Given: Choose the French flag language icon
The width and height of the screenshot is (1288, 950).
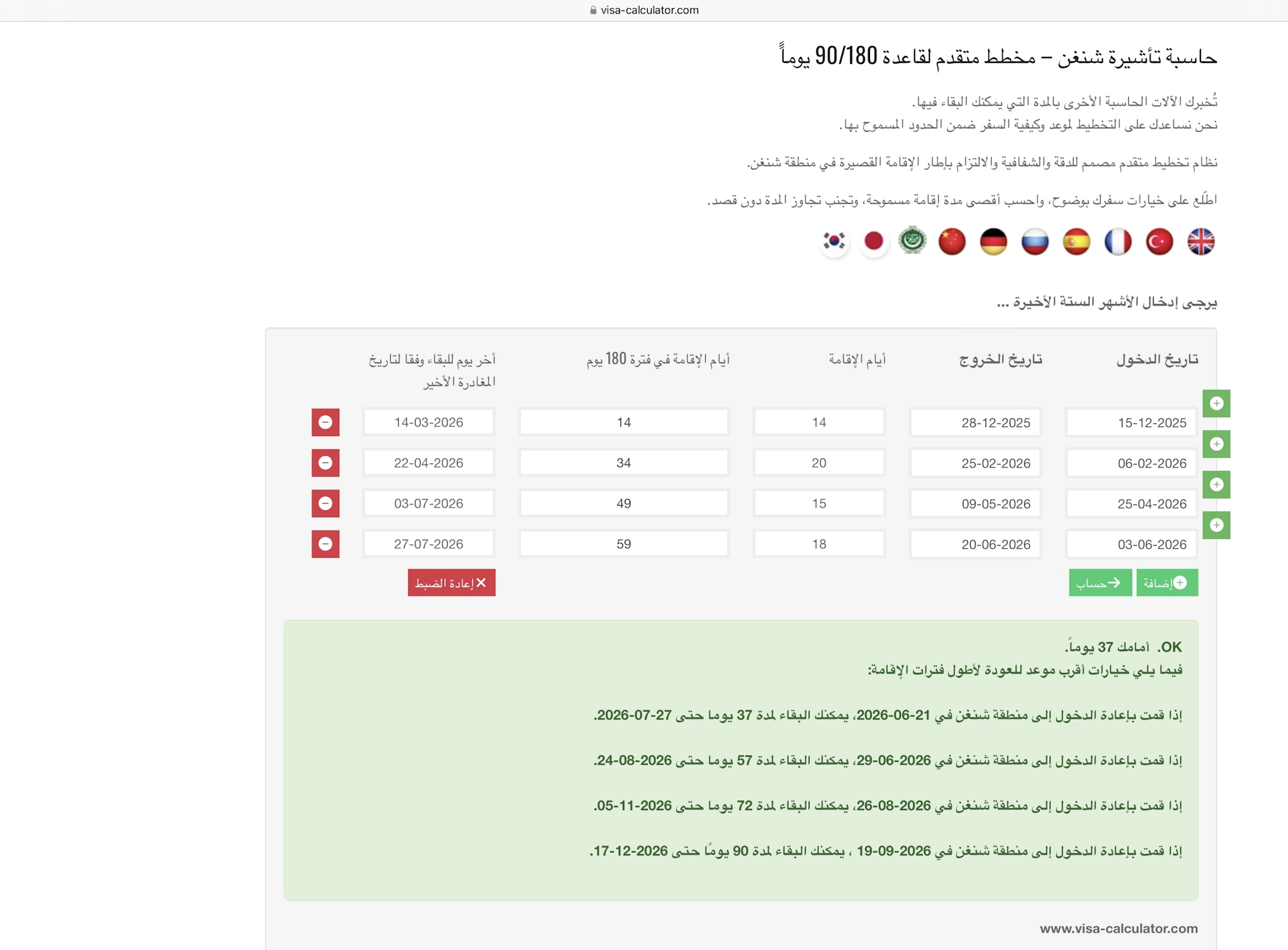Looking at the screenshot, I should (1117, 242).
